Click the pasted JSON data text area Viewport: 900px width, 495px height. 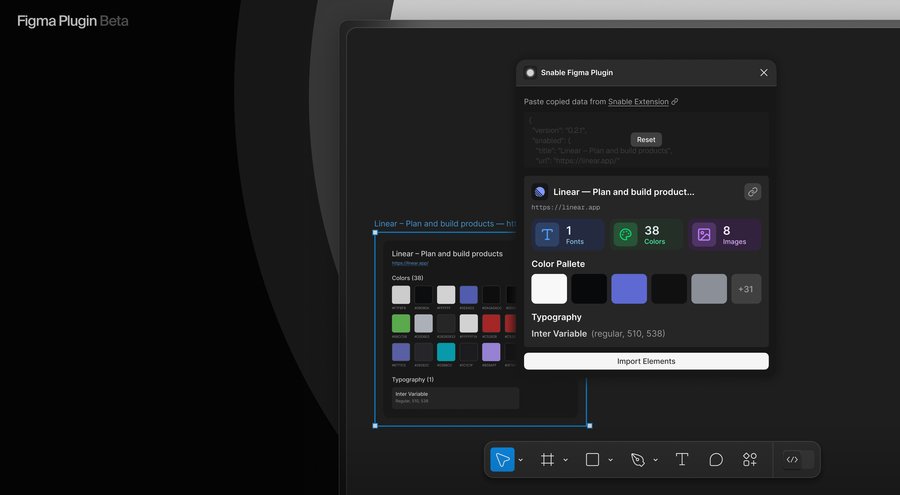point(646,140)
